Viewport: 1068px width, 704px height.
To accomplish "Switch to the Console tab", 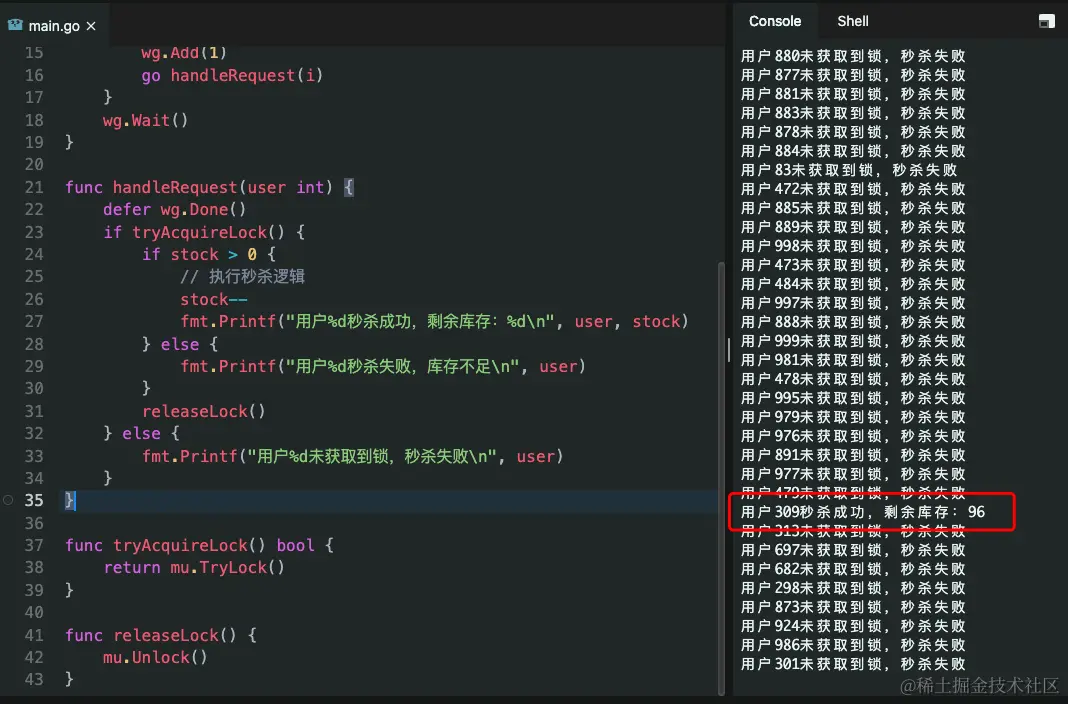I will (774, 21).
